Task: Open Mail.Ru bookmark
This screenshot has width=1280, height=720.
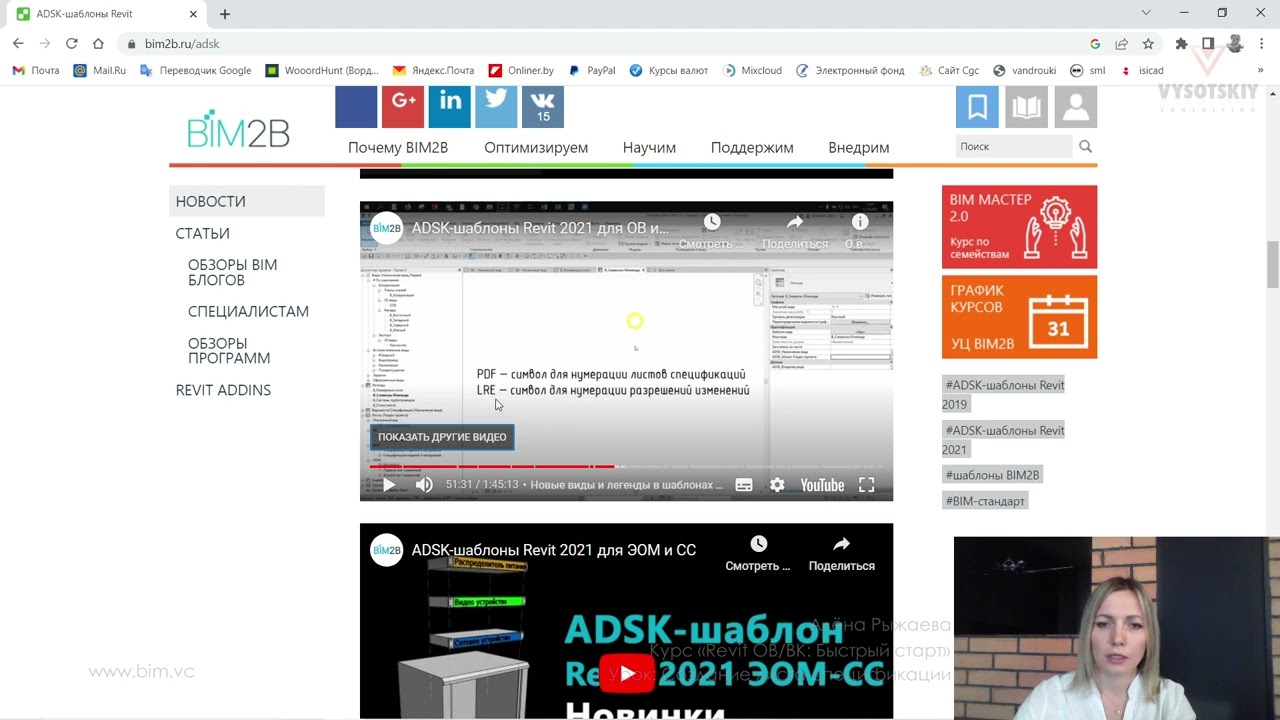Action: (x=100, y=71)
